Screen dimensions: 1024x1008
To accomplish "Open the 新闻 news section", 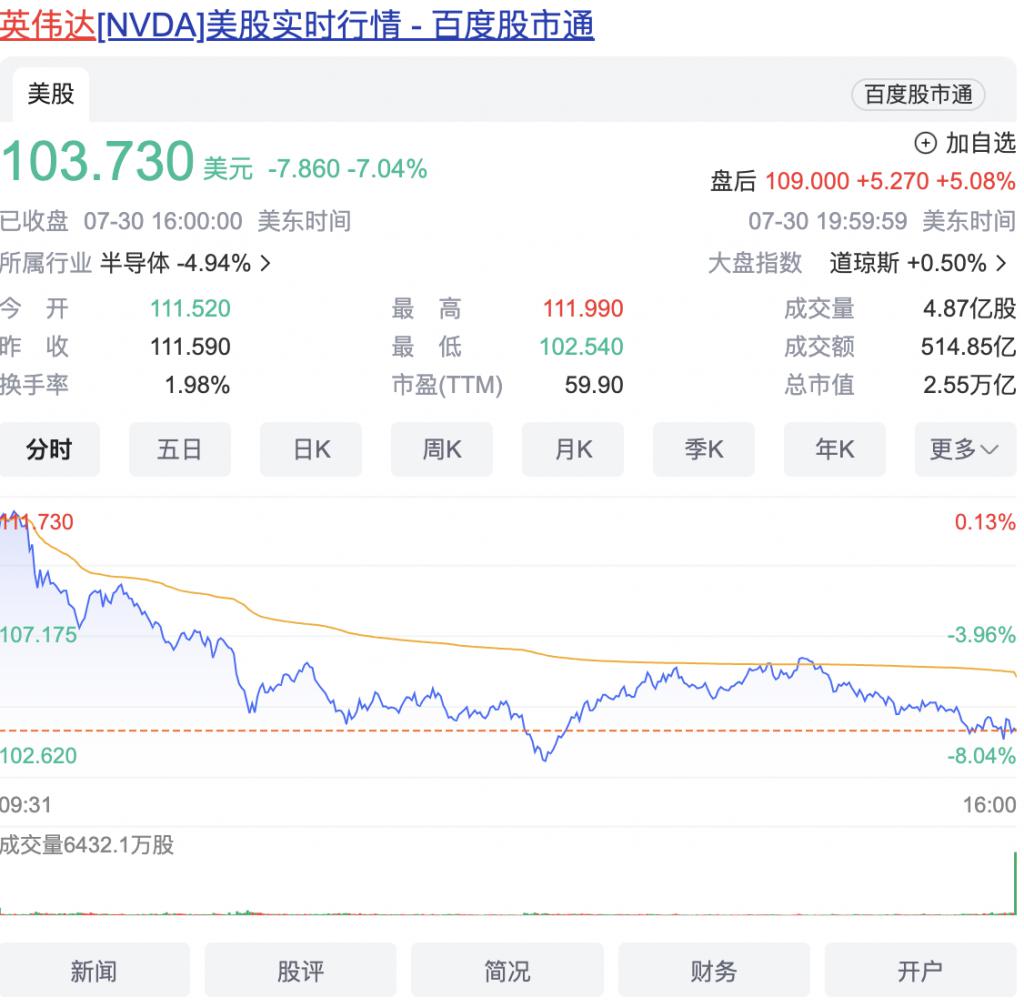I will 94,970.
